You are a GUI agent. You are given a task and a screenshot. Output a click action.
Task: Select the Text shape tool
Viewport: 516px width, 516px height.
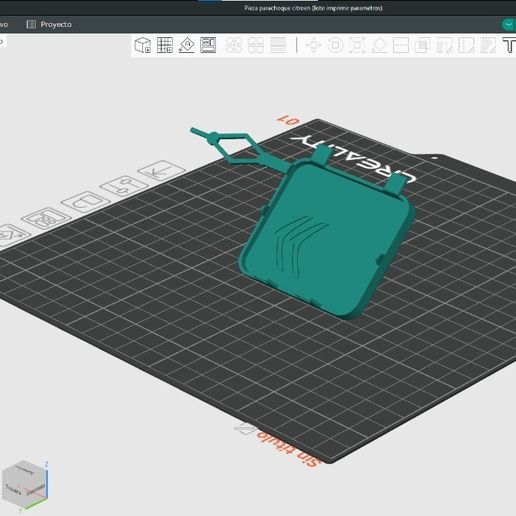point(509,45)
